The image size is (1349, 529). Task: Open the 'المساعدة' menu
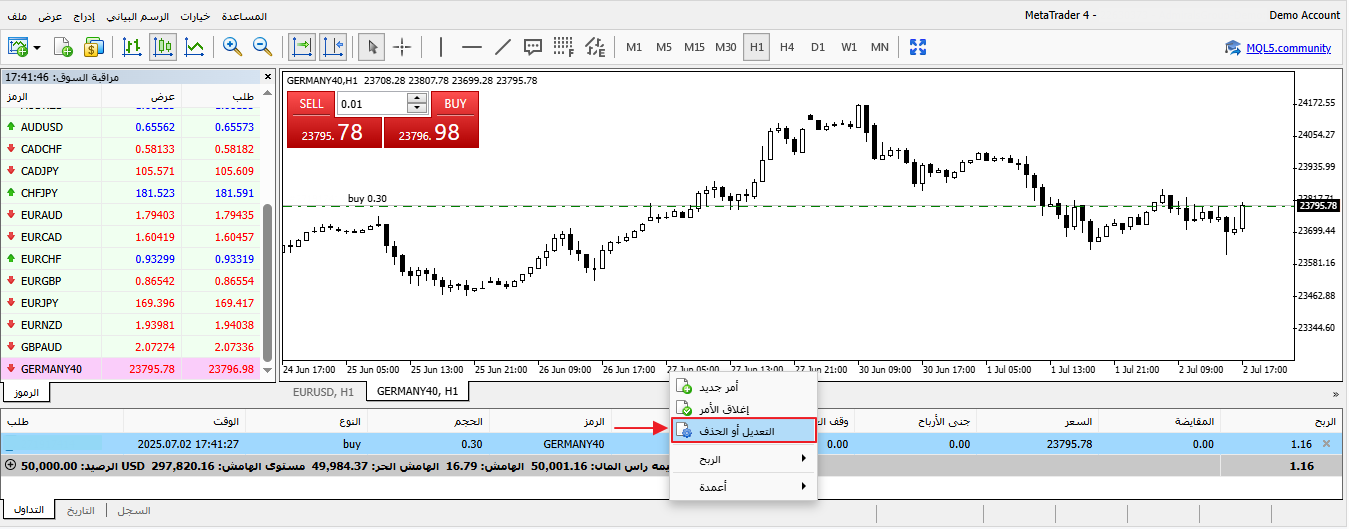(242, 16)
